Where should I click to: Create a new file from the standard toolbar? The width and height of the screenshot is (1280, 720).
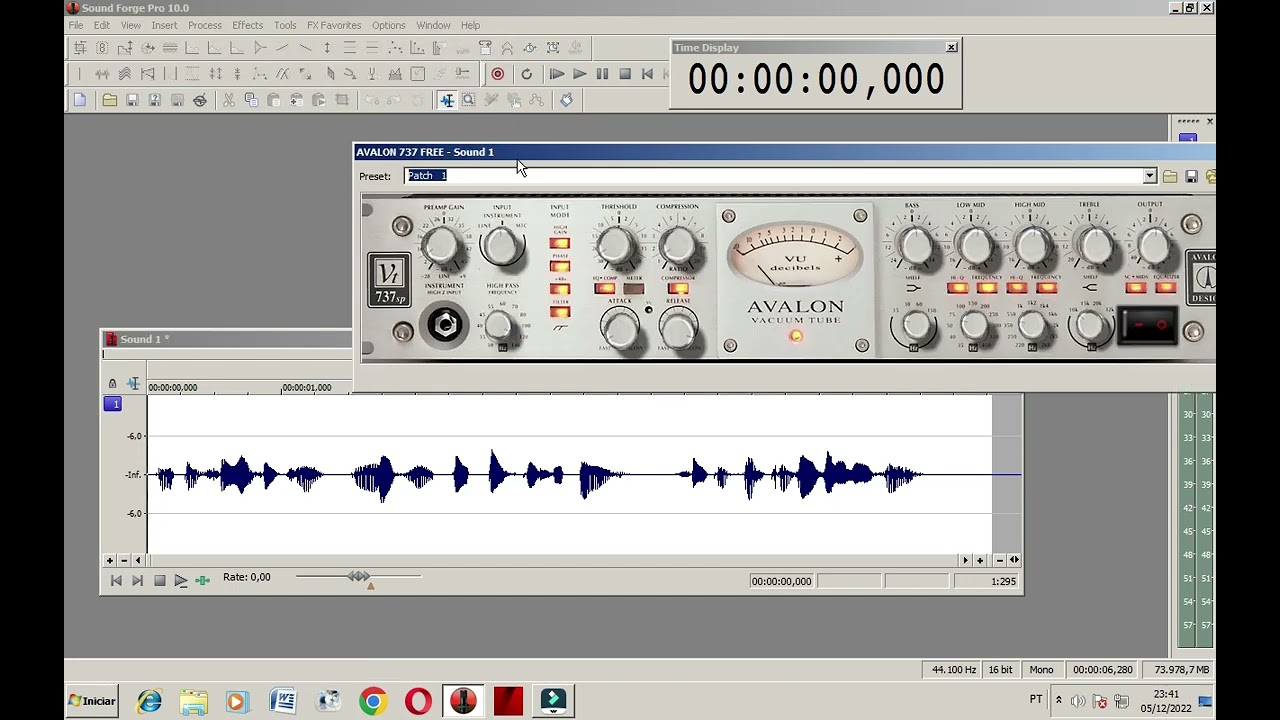[80, 100]
